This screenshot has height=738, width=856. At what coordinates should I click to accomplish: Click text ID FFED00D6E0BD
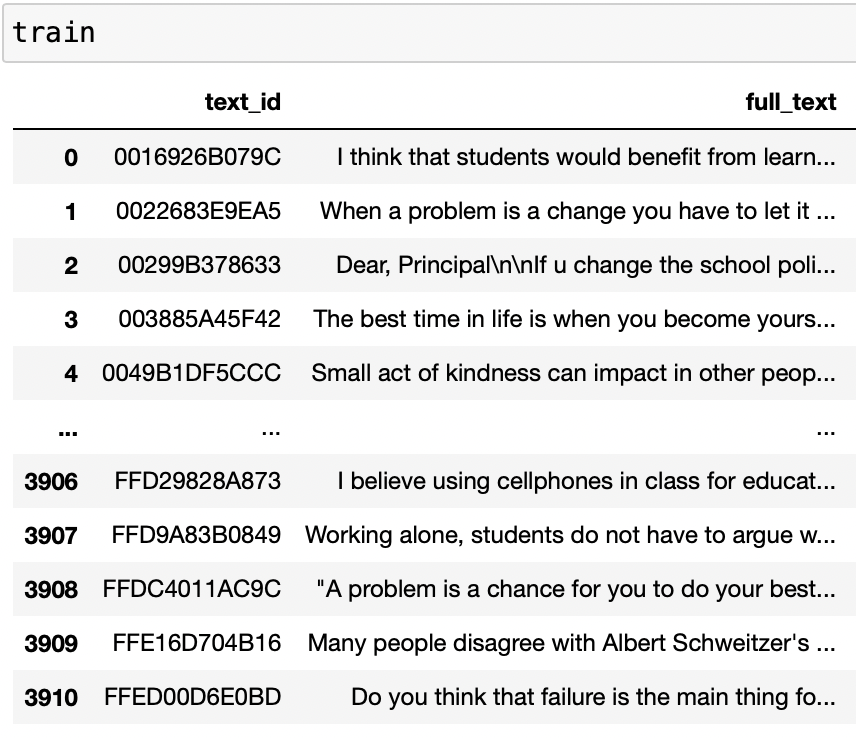click(193, 697)
